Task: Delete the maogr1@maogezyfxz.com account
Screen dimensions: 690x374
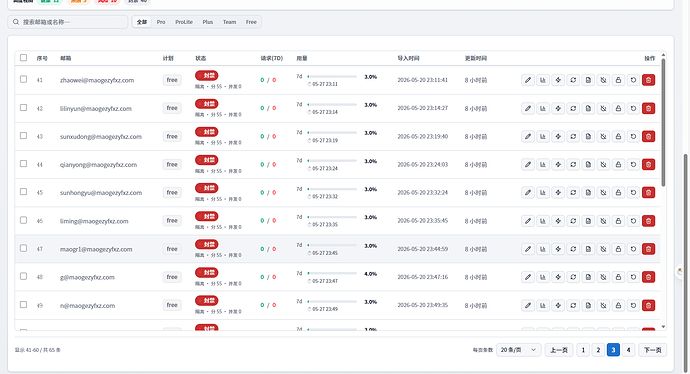Action: (x=648, y=249)
